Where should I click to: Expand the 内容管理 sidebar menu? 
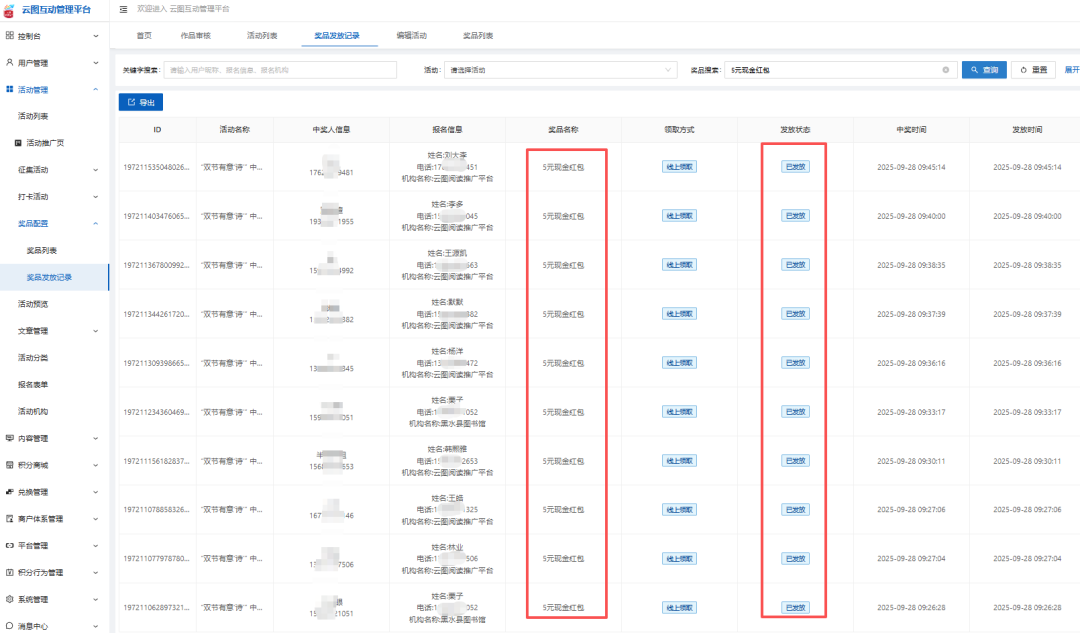click(x=95, y=438)
